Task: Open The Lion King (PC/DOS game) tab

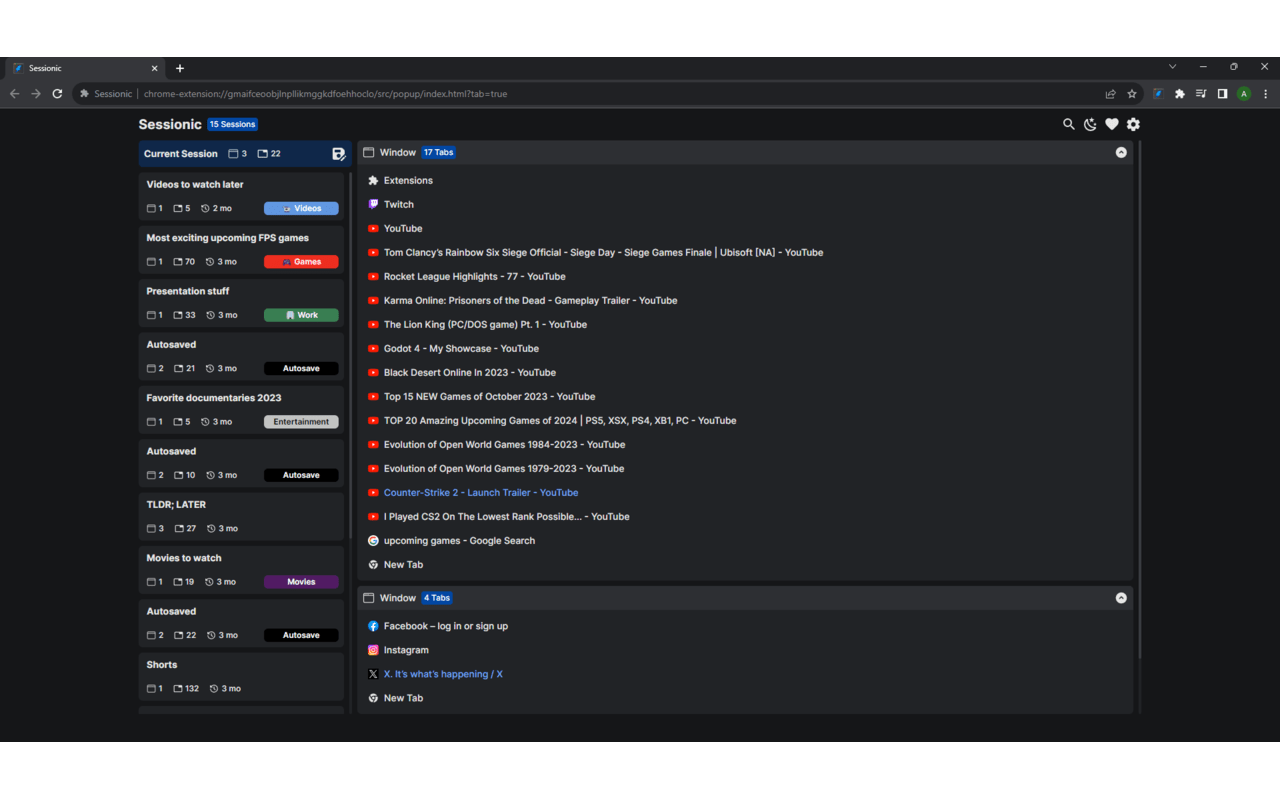Action: click(485, 324)
